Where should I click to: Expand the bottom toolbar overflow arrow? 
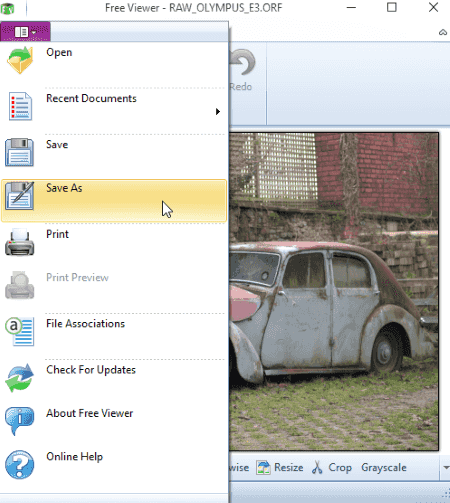coord(446,467)
